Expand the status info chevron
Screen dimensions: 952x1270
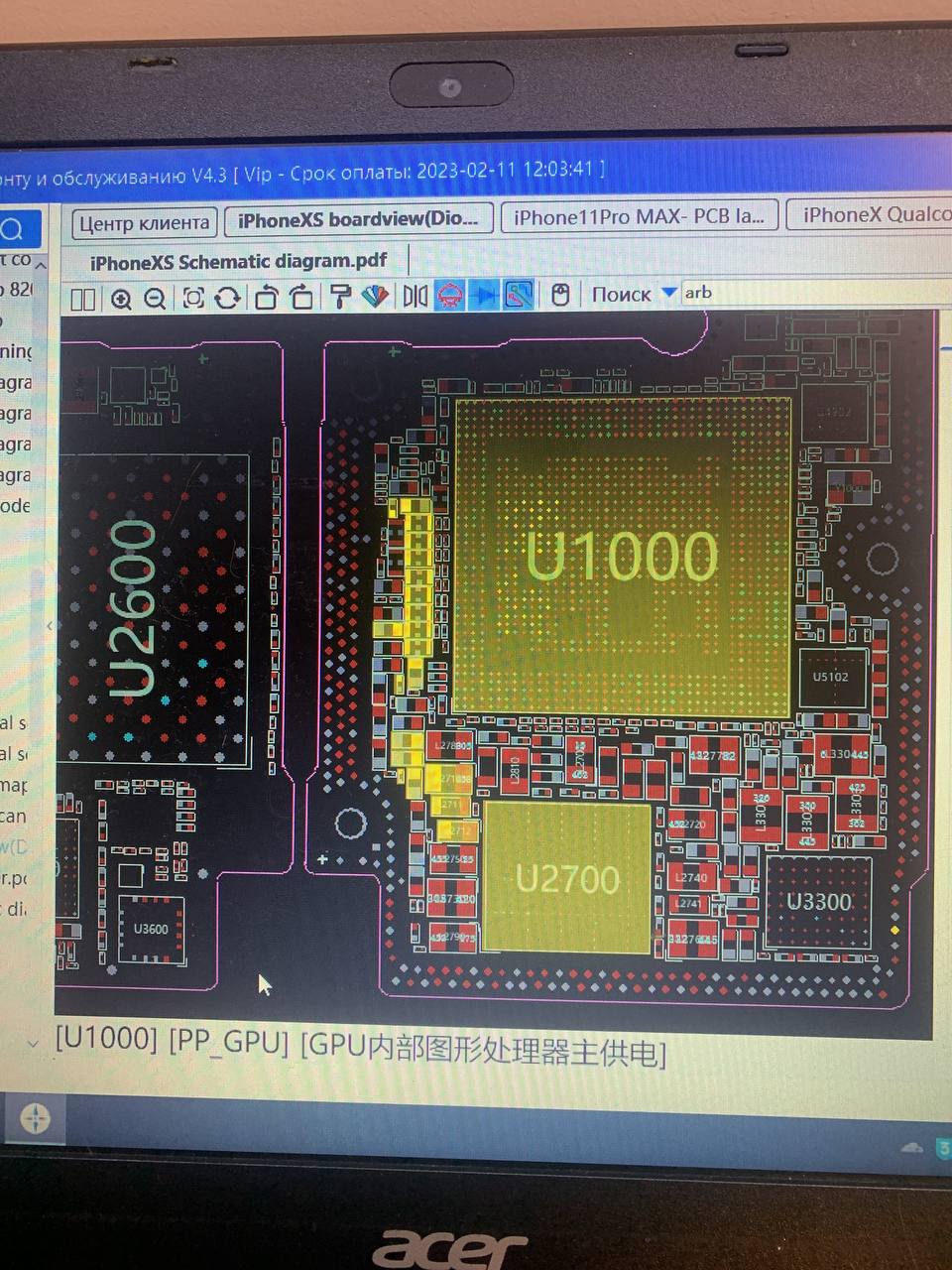(33, 1044)
